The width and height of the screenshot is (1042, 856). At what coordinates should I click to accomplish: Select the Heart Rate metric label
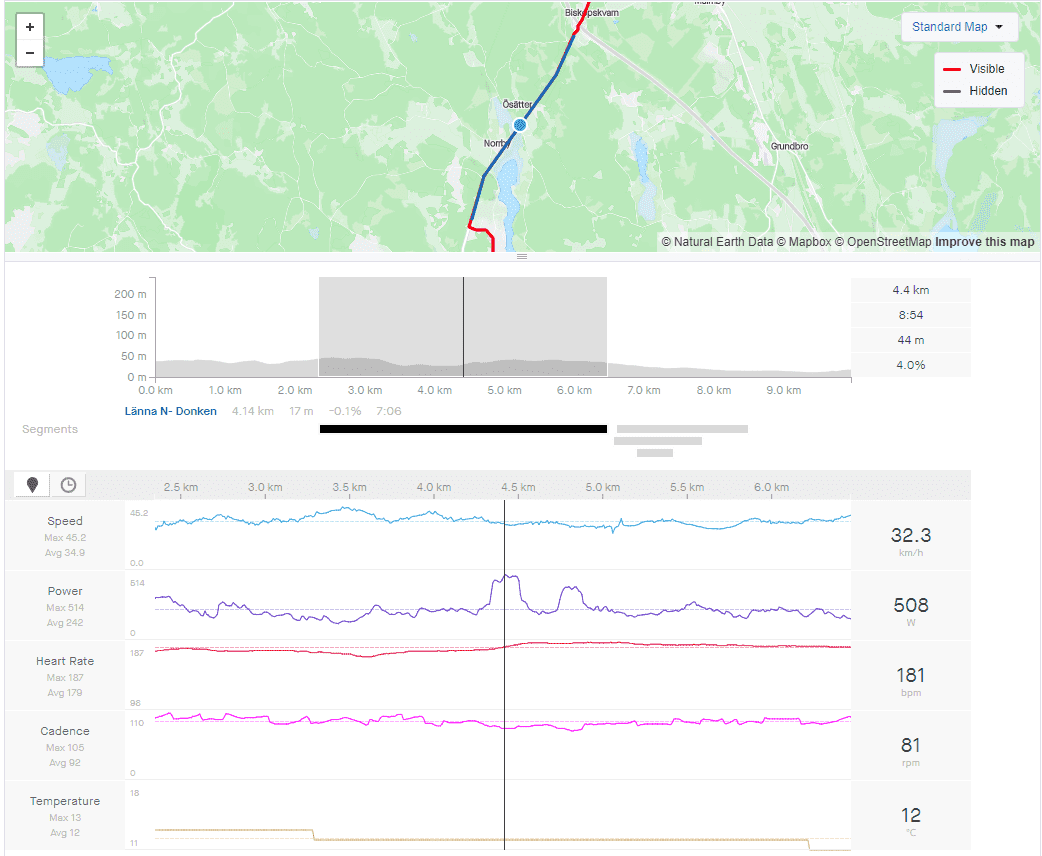click(x=65, y=661)
